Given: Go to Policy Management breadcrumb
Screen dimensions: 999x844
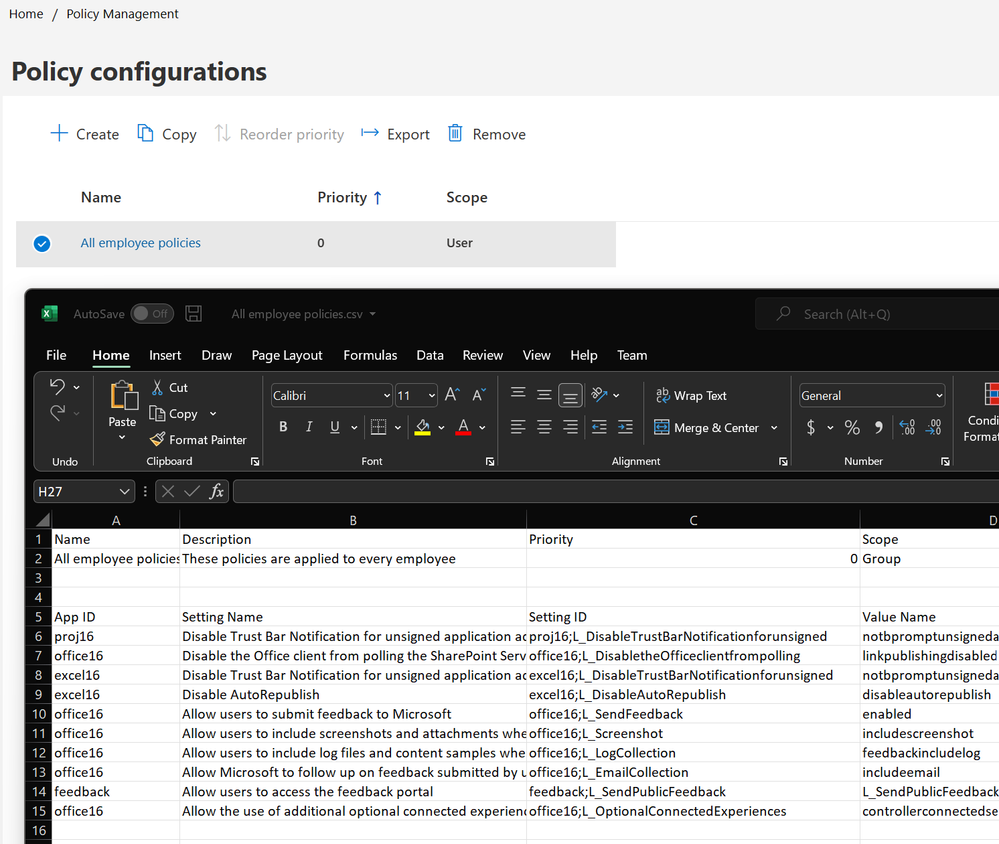Looking at the screenshot, I should point(122,14).
